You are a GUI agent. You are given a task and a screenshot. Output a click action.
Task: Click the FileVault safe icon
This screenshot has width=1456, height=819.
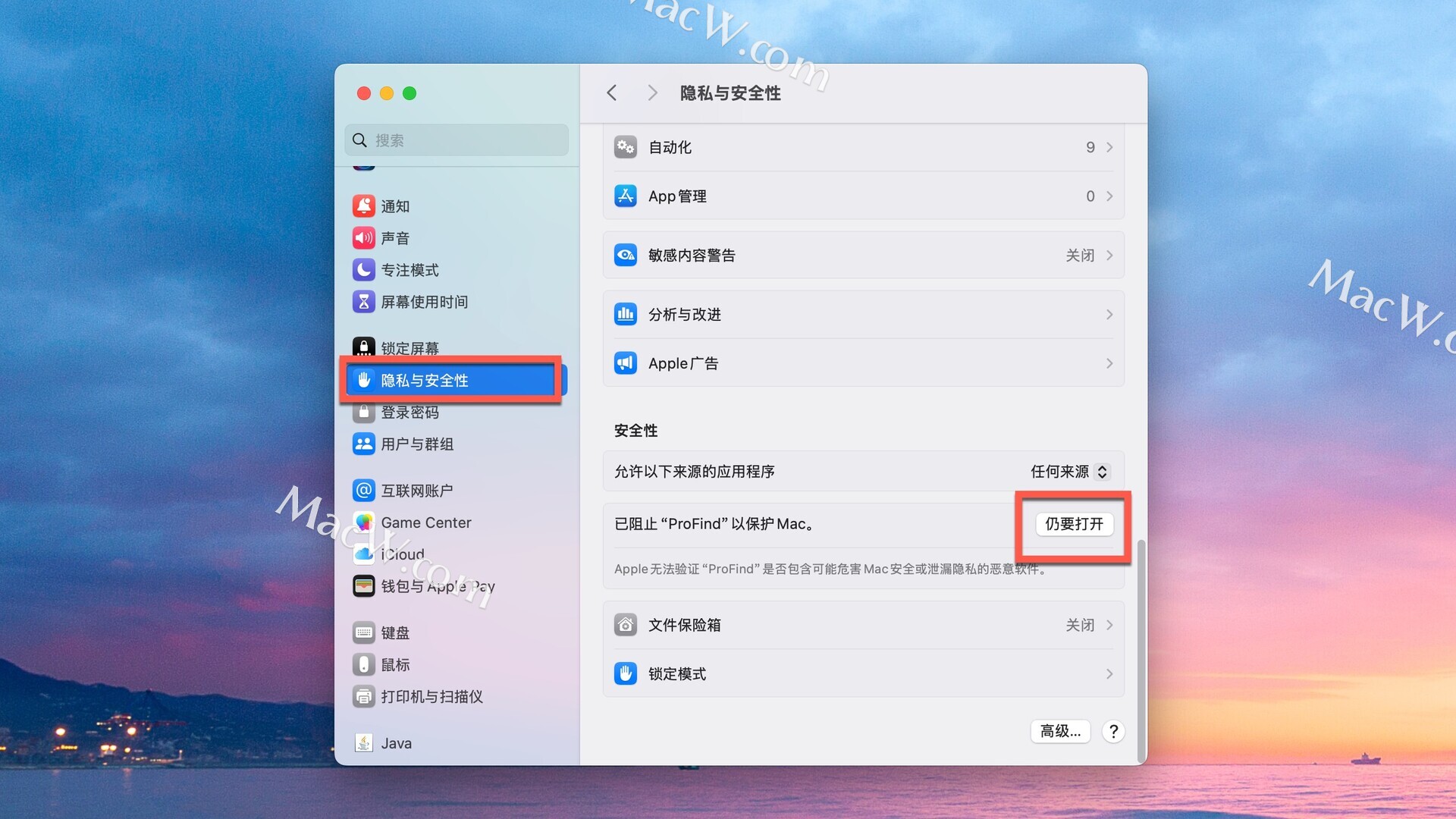tap(625, 625)
